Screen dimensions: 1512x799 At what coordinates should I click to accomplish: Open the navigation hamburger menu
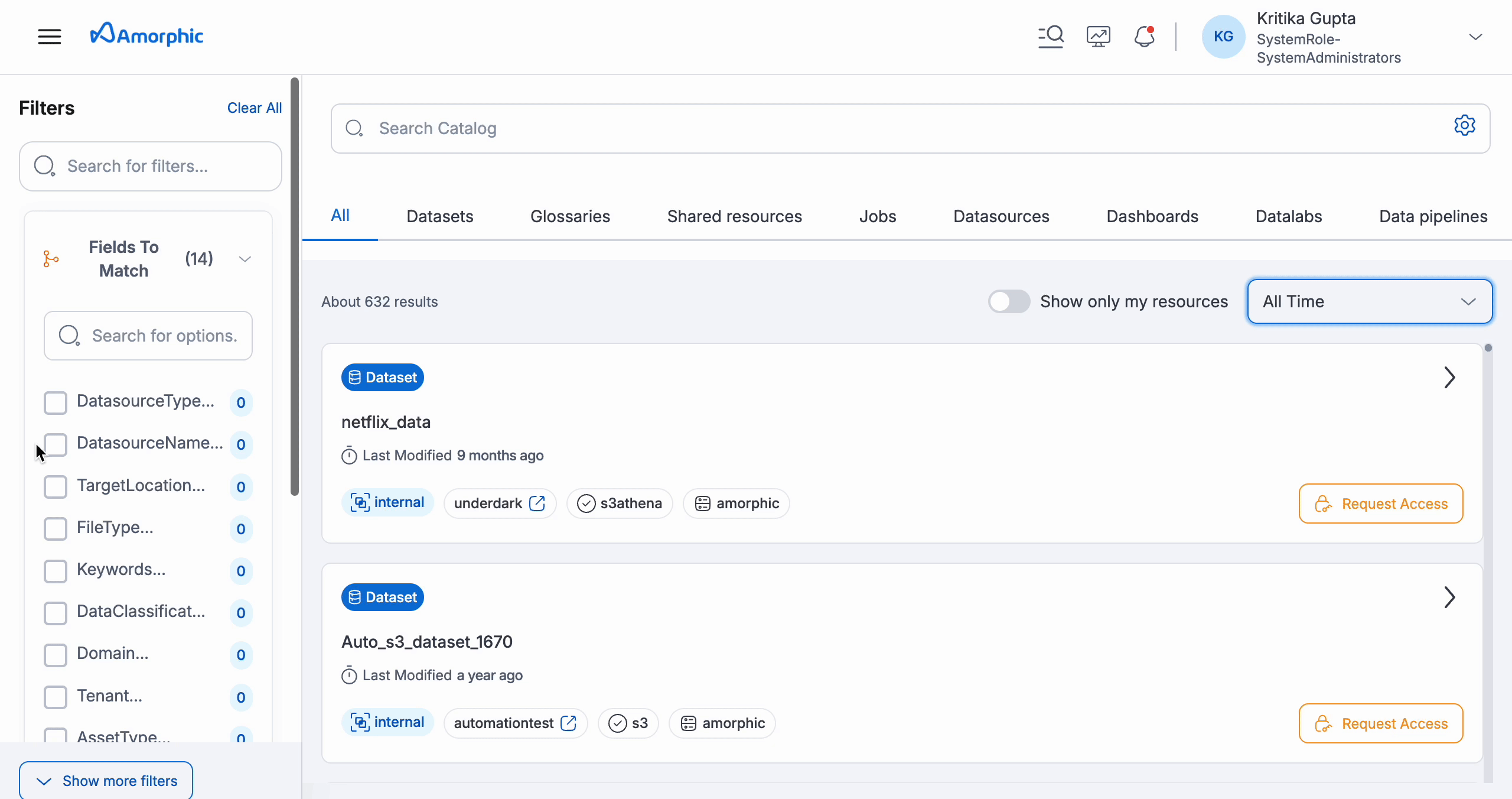tap(50, 36)
